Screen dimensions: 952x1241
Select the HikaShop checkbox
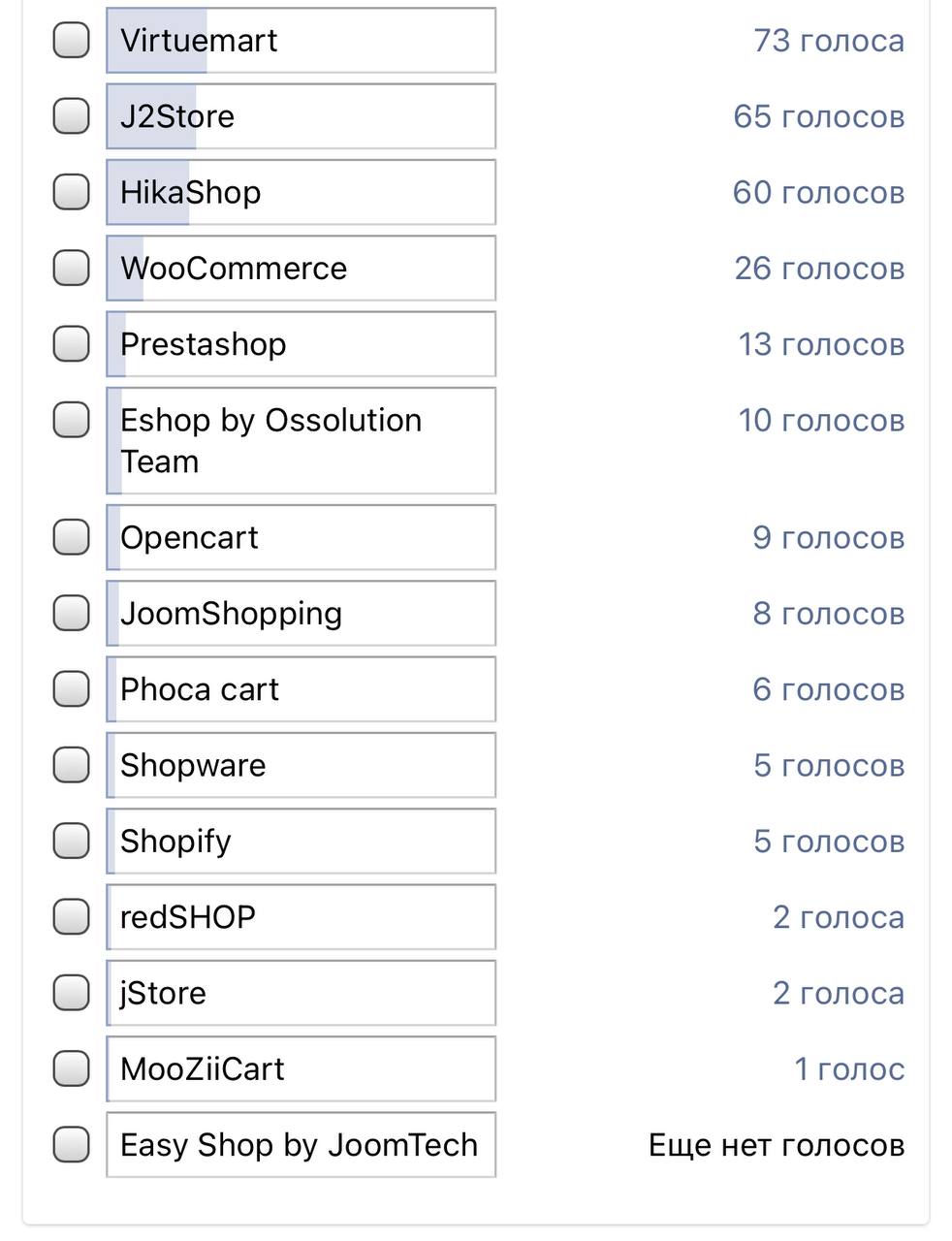click(71, 192)
